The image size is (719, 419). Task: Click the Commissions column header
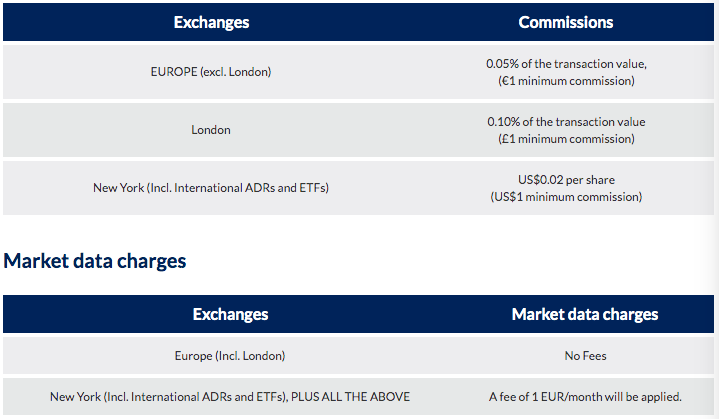pyautogui.click(x=566, y=22)
